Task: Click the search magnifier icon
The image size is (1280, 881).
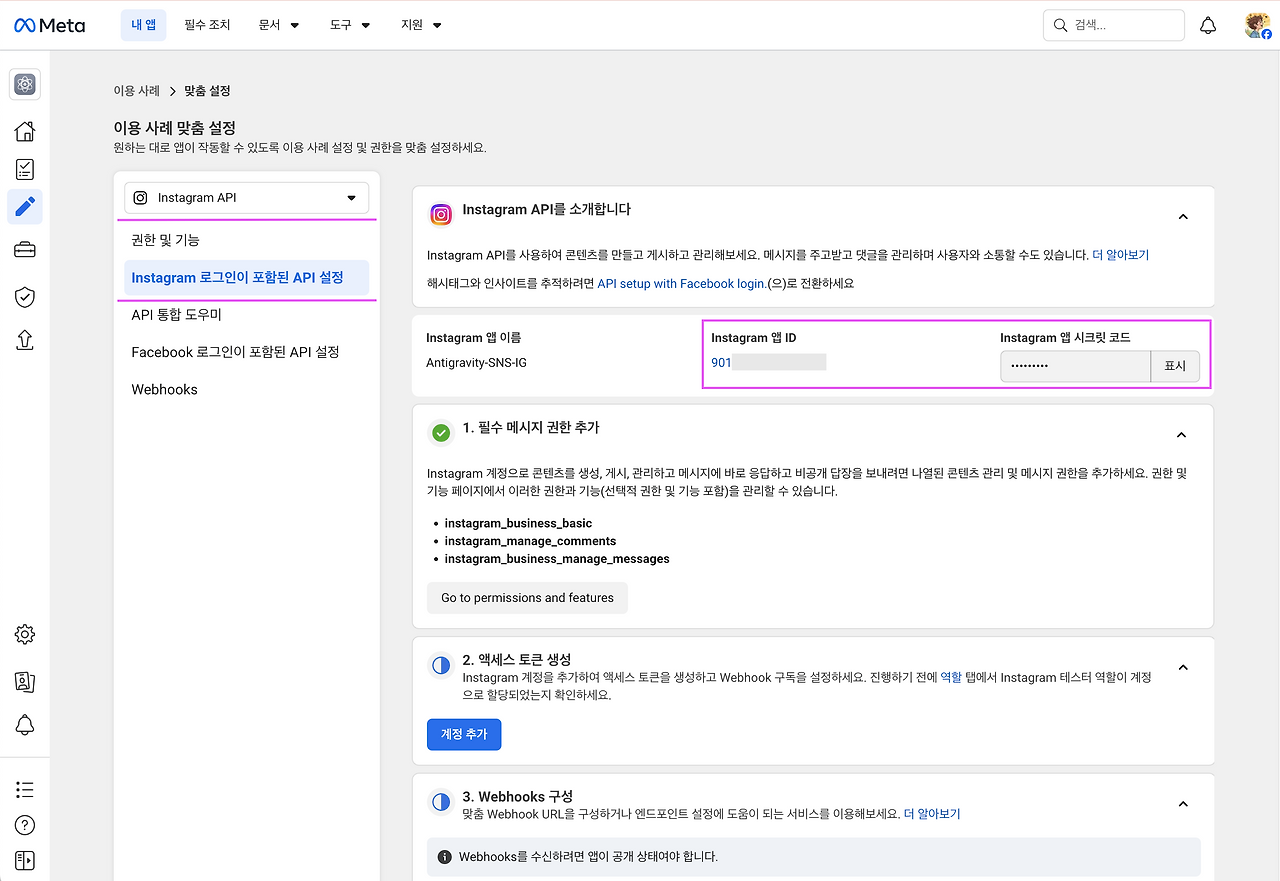Action: pos(1060,25)
